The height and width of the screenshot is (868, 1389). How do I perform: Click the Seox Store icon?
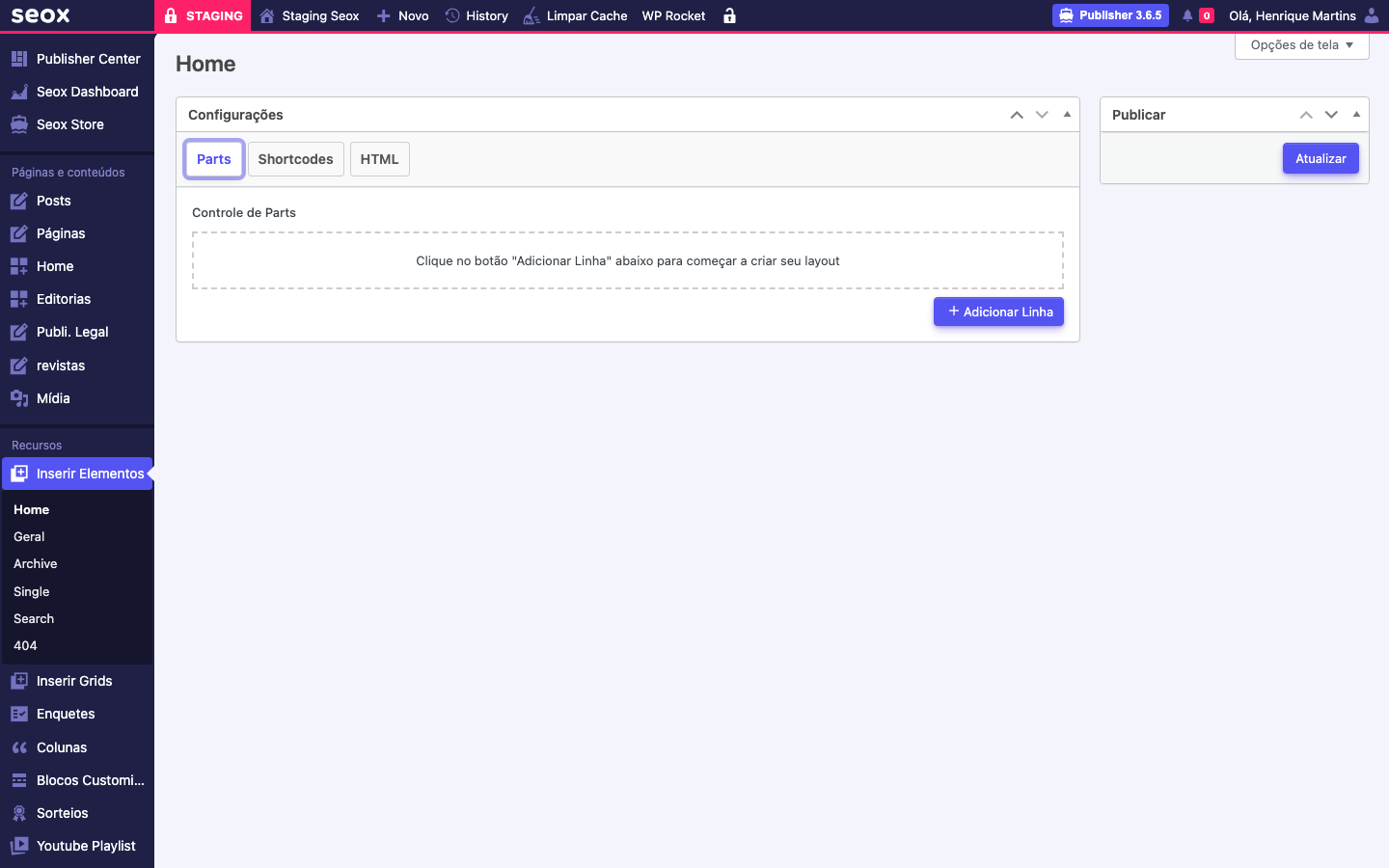click(19, 124)
